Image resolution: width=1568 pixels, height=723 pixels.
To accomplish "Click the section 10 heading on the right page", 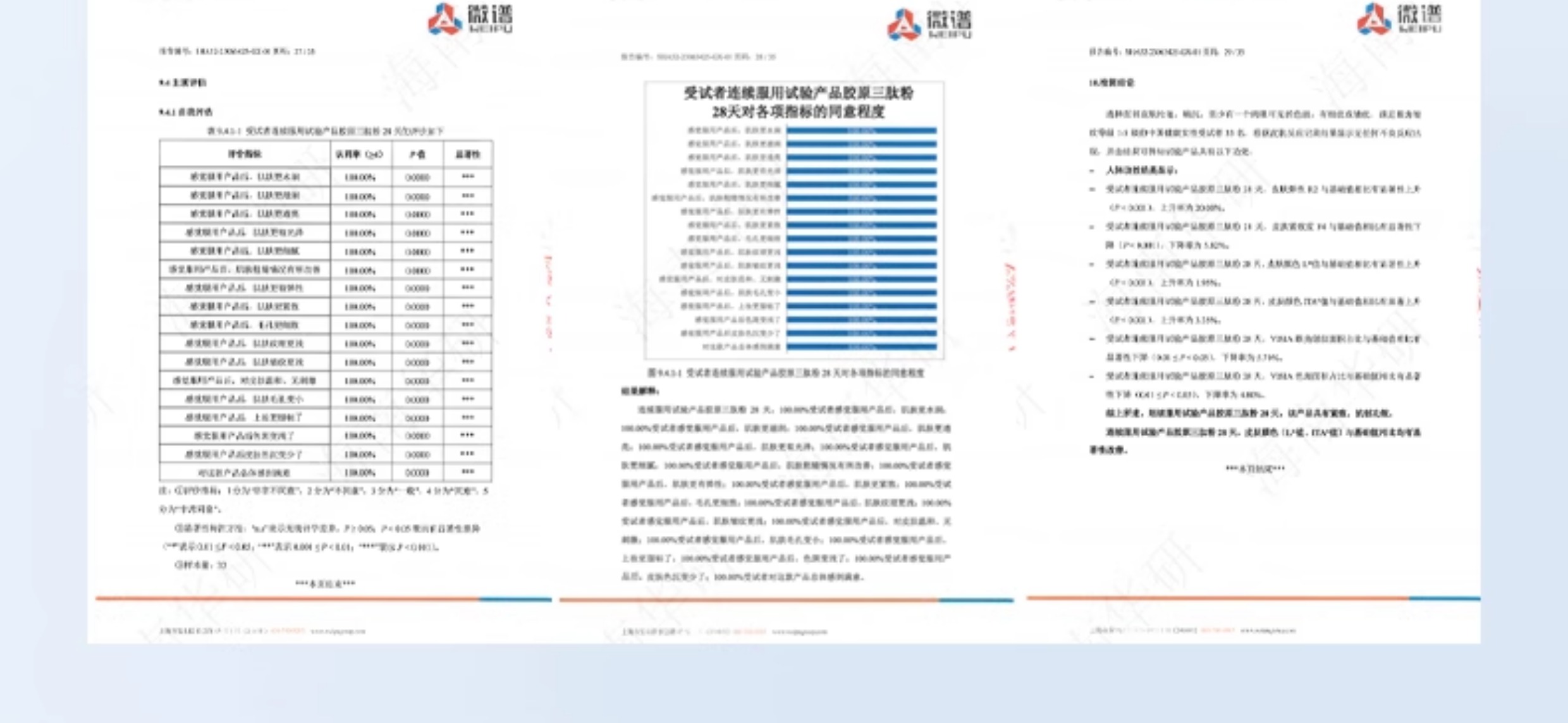I will pos(1111,83).
